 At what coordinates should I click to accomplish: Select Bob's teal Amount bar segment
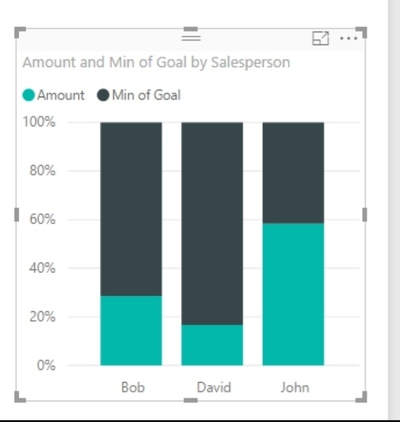131,330
